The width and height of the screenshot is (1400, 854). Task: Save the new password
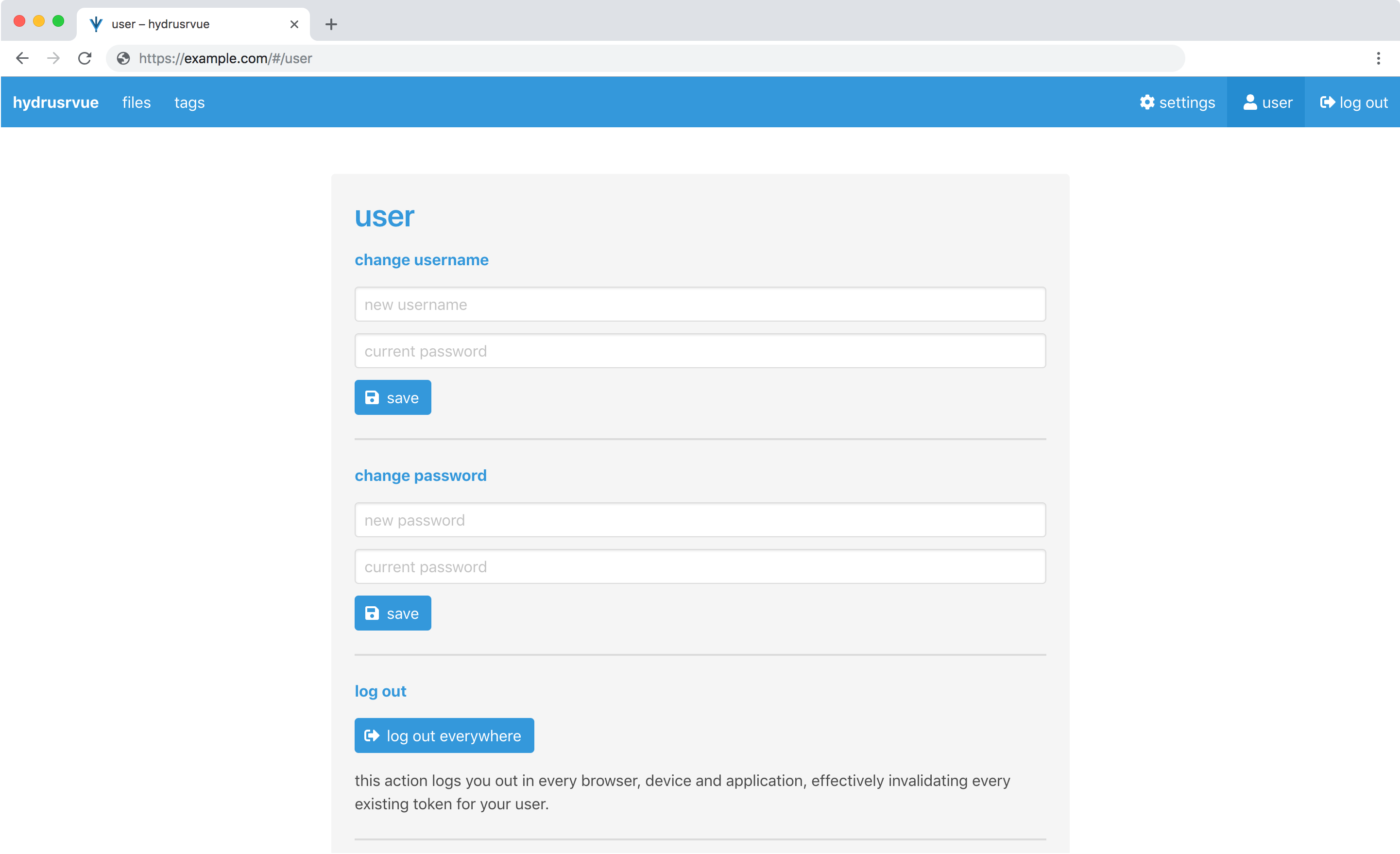[393, 614]
